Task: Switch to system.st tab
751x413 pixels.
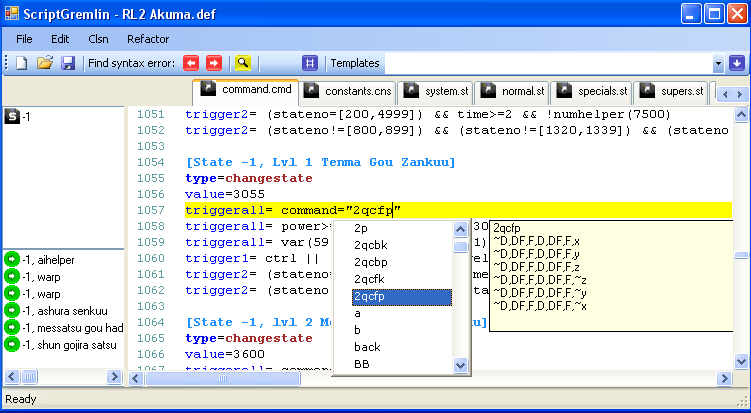Action: [435, 92]
